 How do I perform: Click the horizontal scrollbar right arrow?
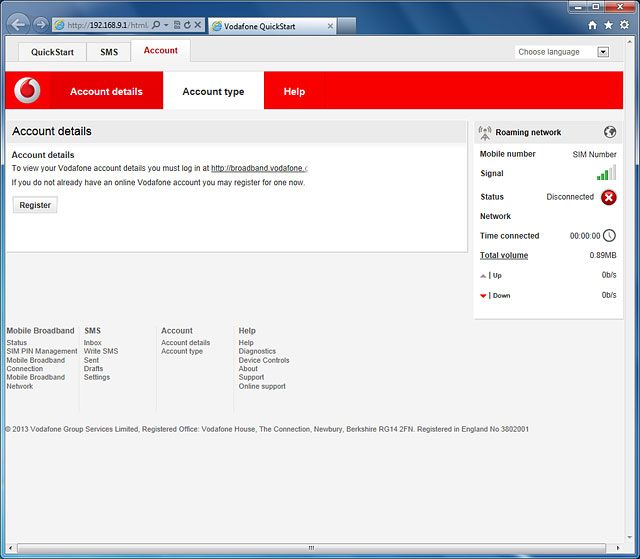[x=618, y=548]
